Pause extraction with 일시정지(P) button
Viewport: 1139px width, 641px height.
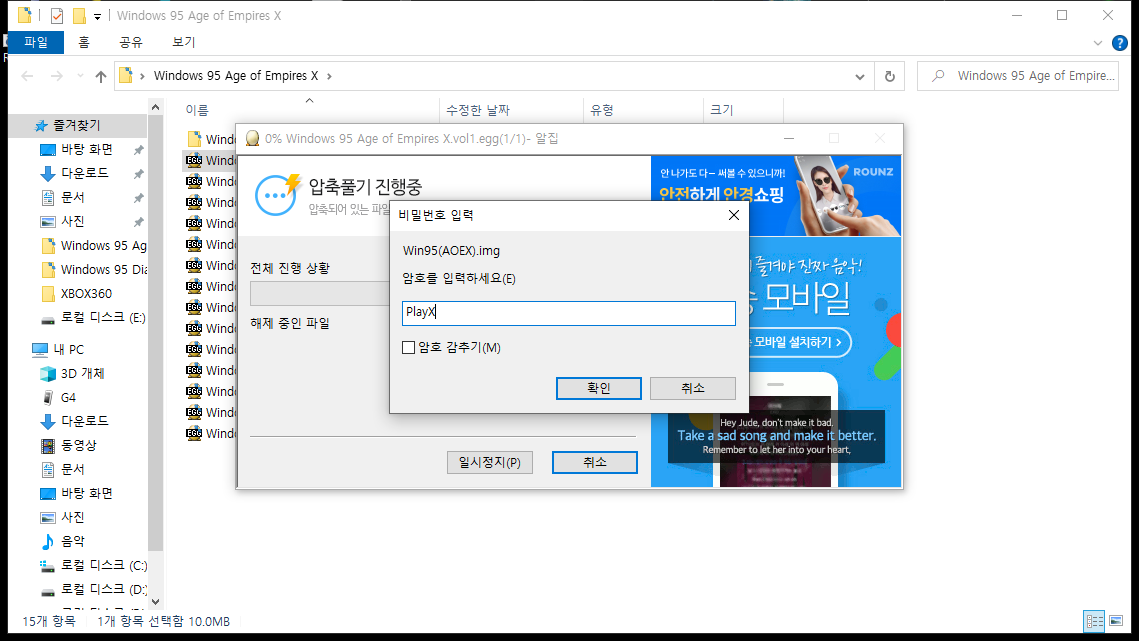point(490,462)
